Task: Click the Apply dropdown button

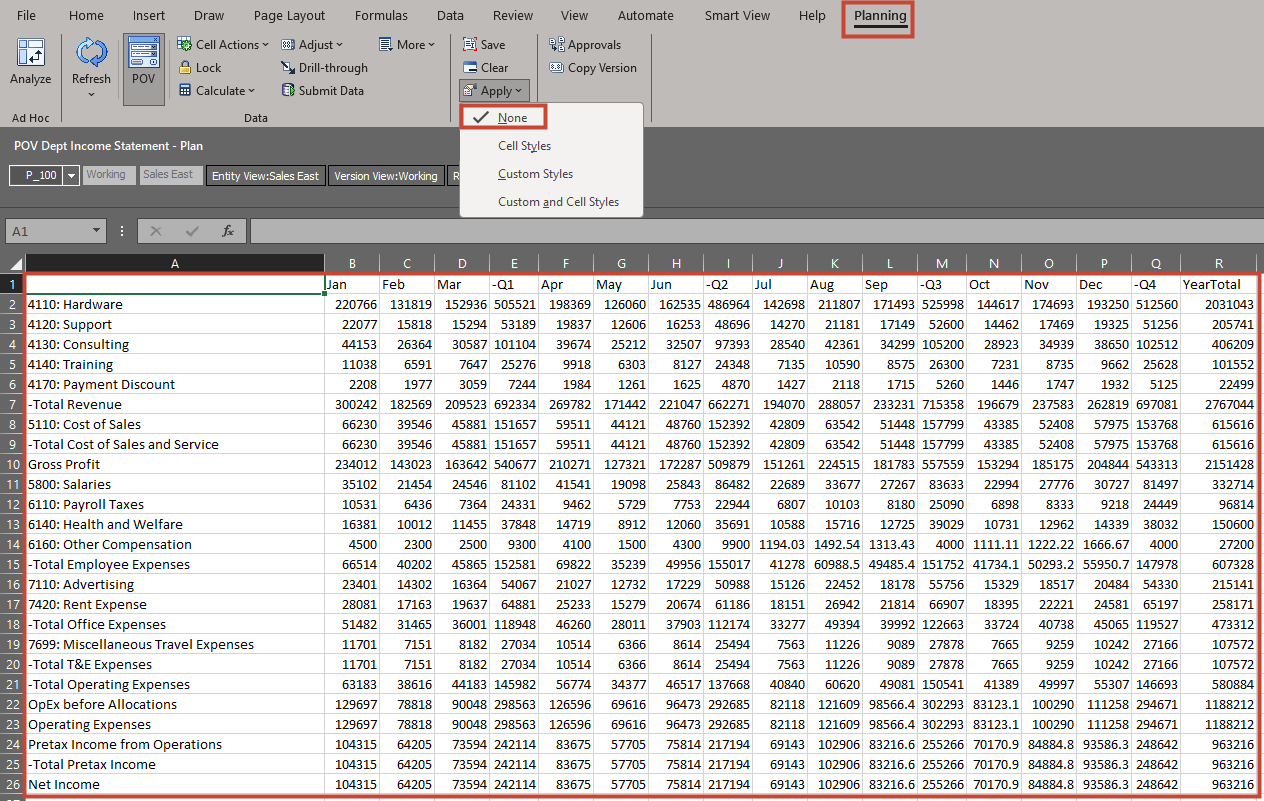Action: pos(494,91)
